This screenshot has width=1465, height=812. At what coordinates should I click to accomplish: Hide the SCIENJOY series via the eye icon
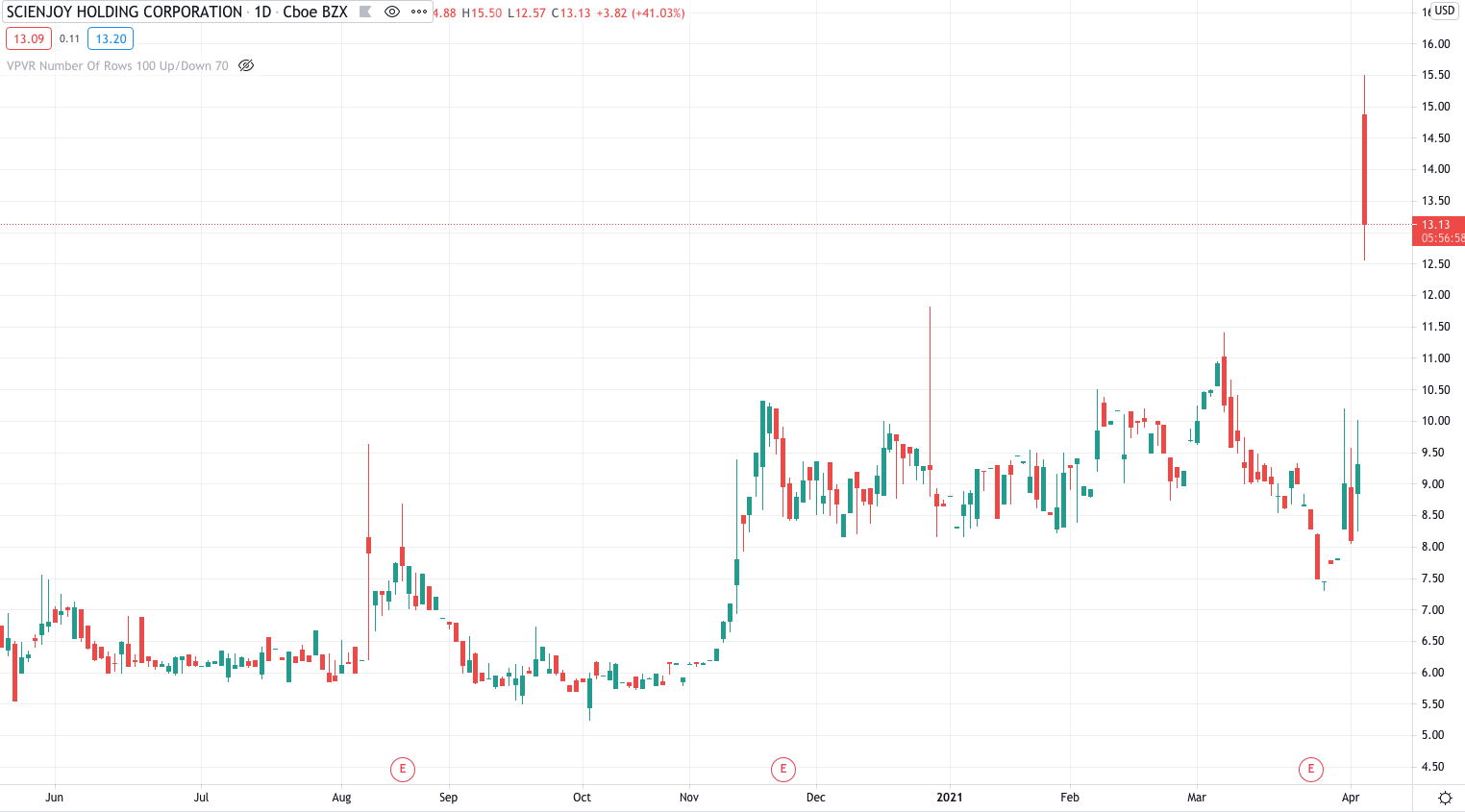click(393, 12)
